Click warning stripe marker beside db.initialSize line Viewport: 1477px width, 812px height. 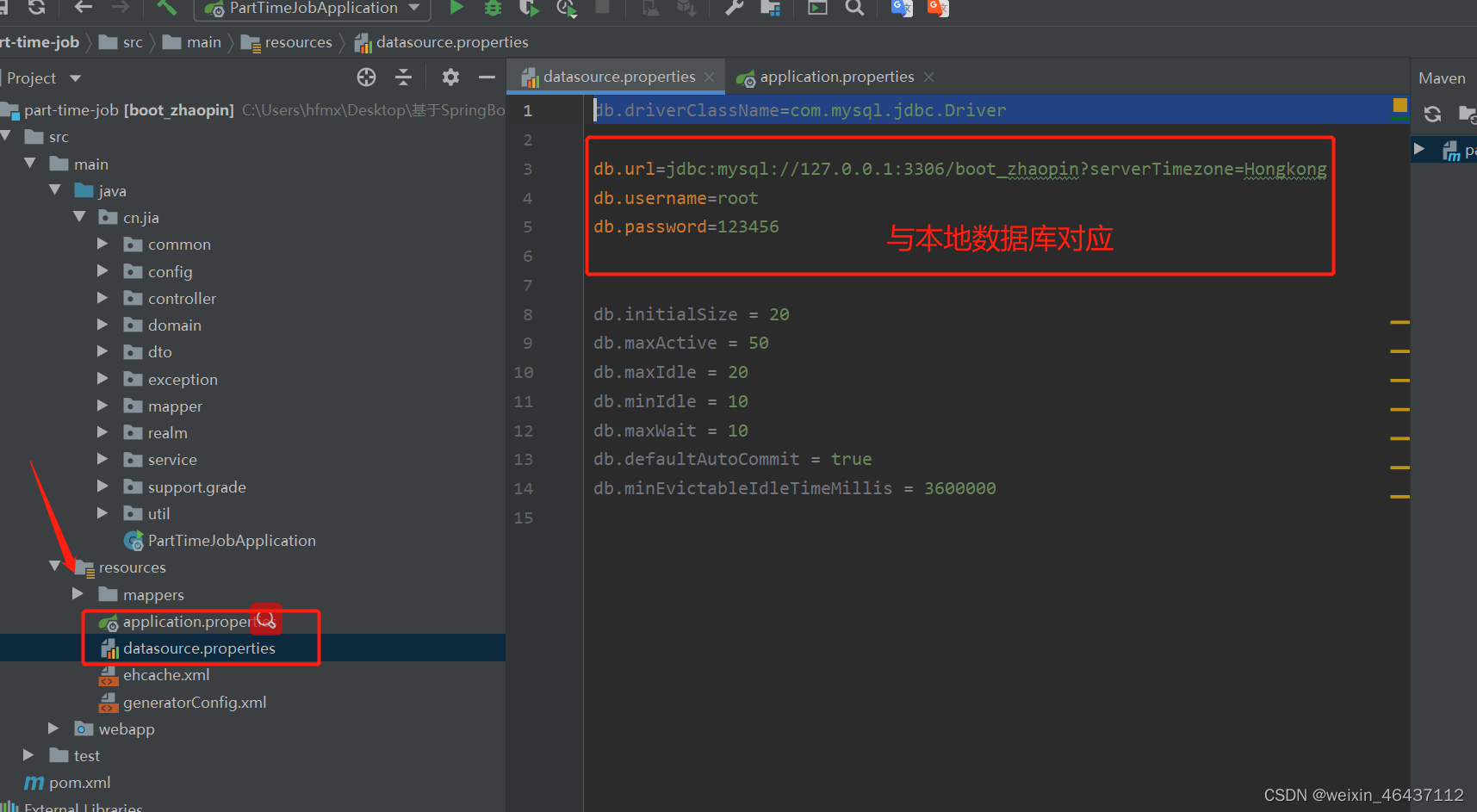click(x=1399, y=322)
